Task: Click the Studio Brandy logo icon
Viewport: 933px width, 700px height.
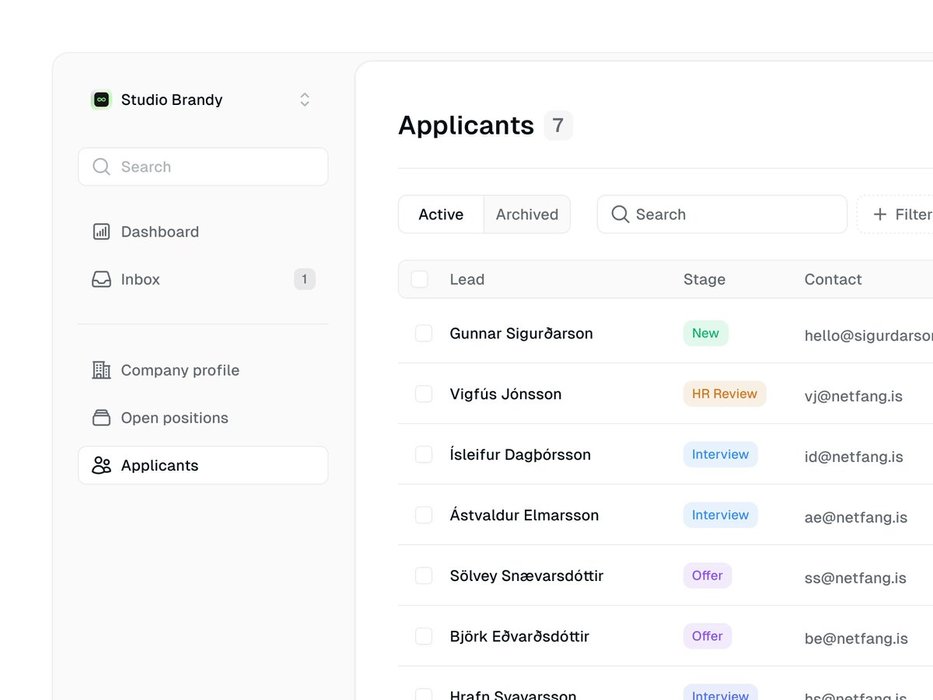Action: tap(101, 100)
